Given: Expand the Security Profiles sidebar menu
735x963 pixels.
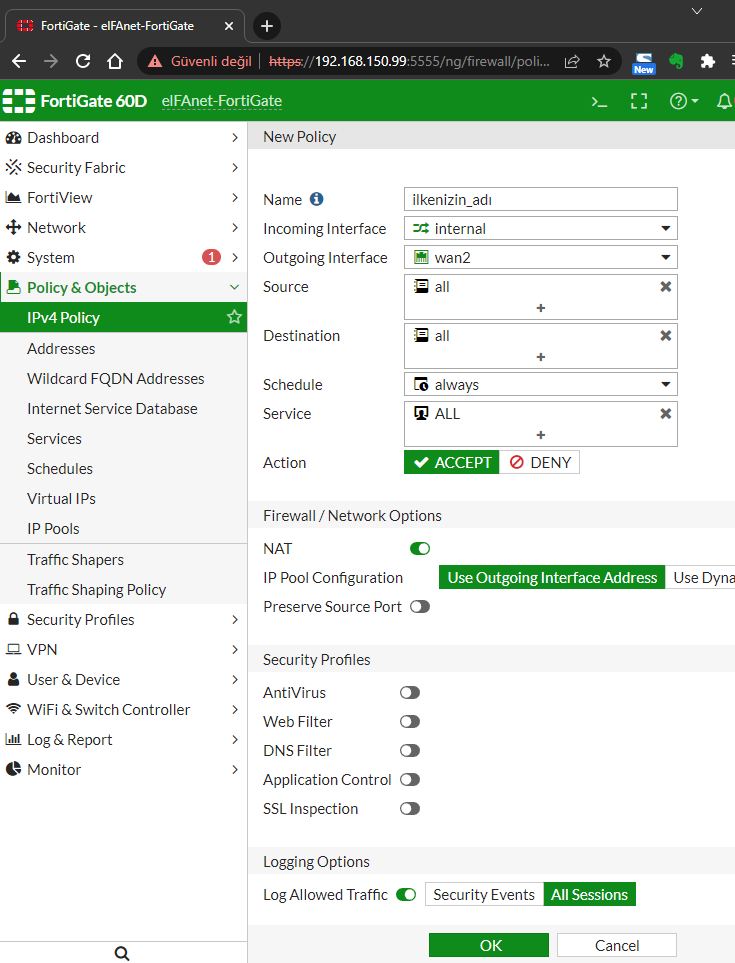Looking at the screenshot, I should [123, 620].
